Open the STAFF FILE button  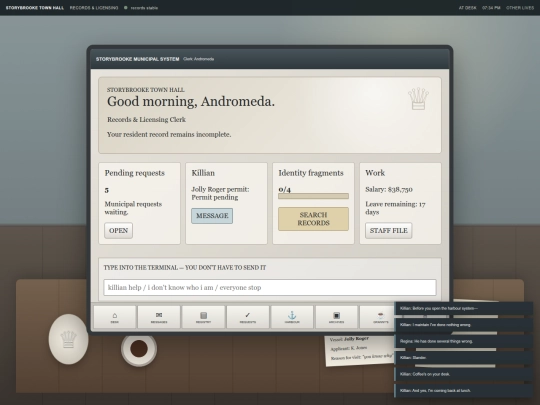click(388, 230)
